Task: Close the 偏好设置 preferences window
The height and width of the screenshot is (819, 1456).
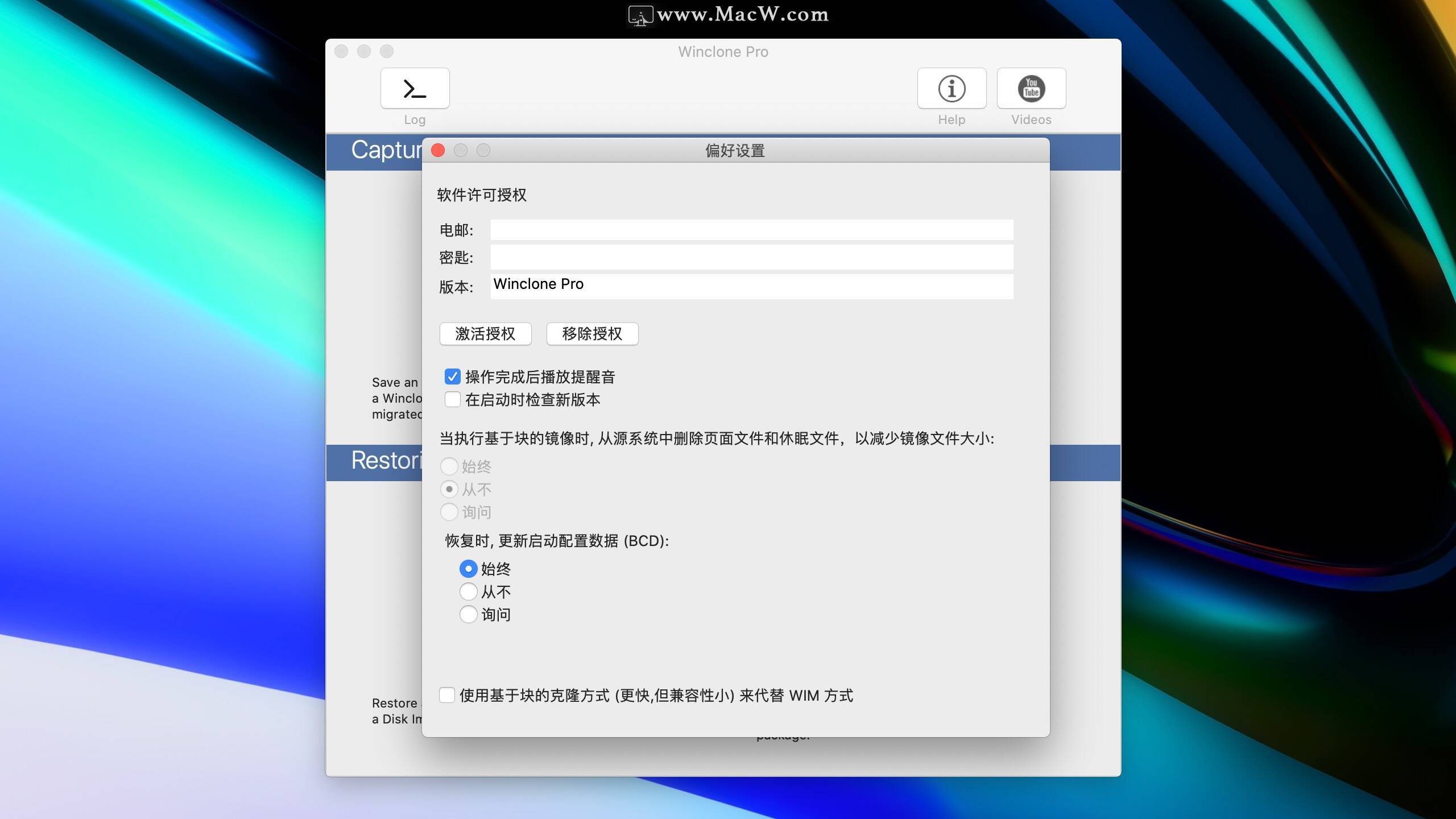Action: click(438, 150)
